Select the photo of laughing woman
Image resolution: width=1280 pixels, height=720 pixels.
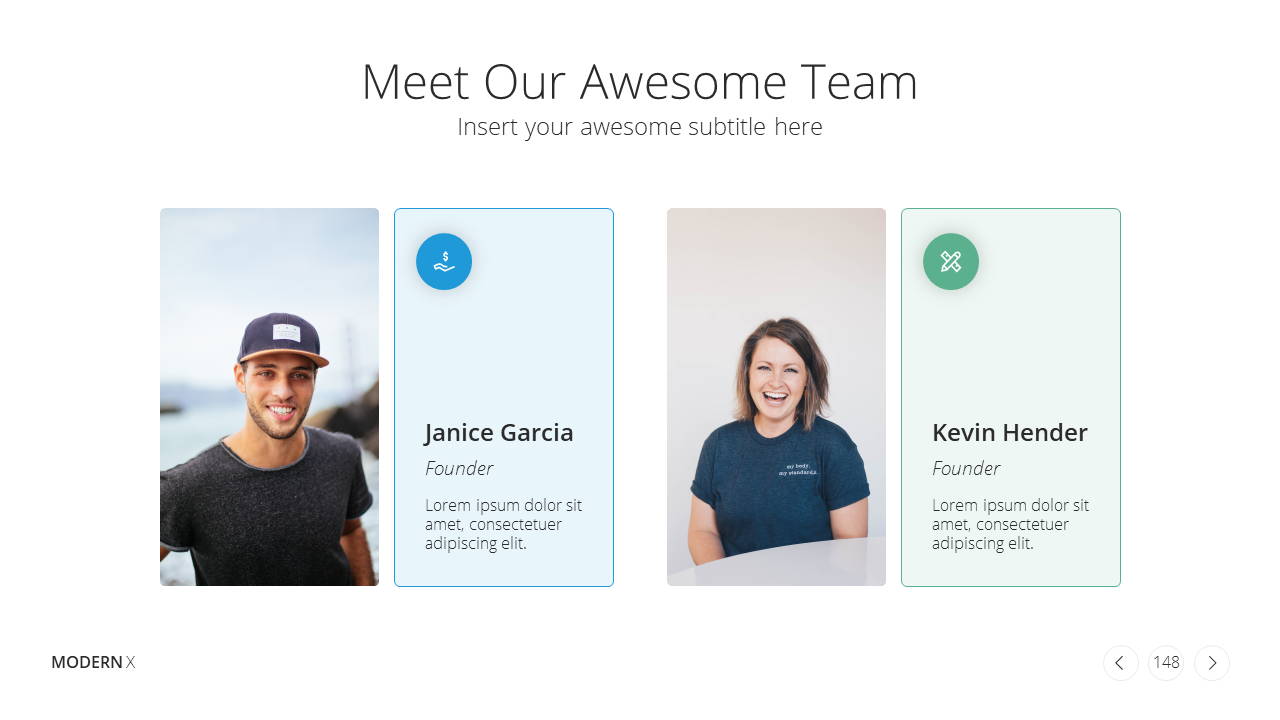[776, 397]
